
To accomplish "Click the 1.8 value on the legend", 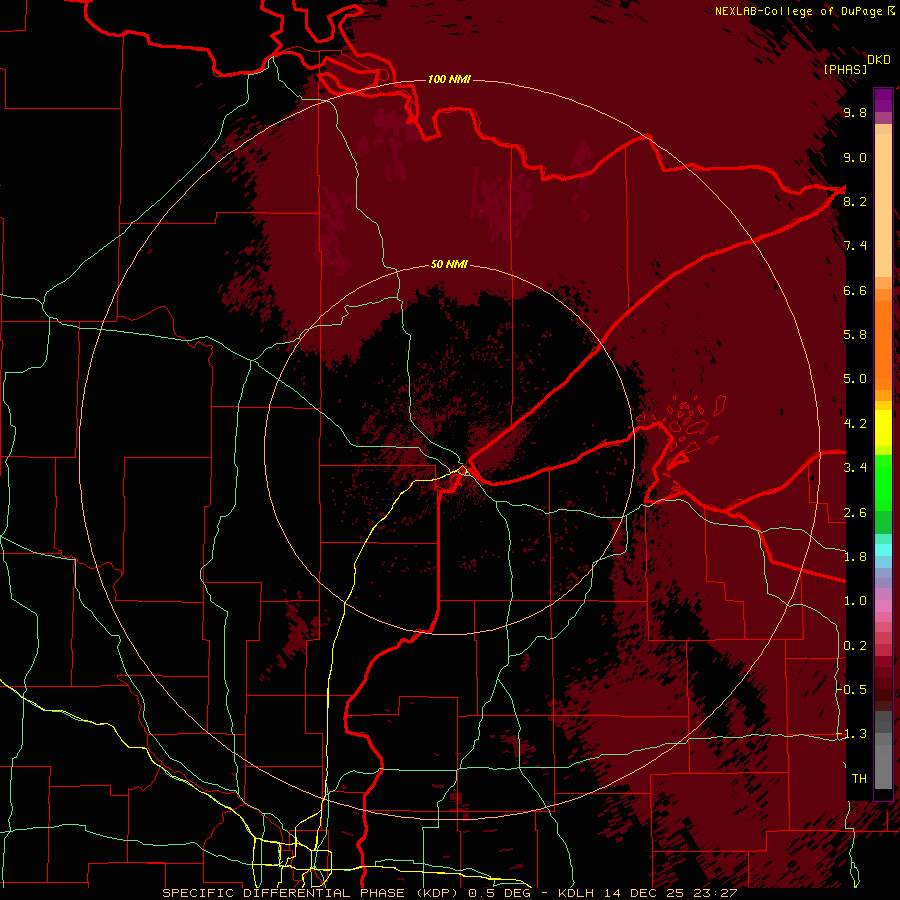I will [855, 557].
